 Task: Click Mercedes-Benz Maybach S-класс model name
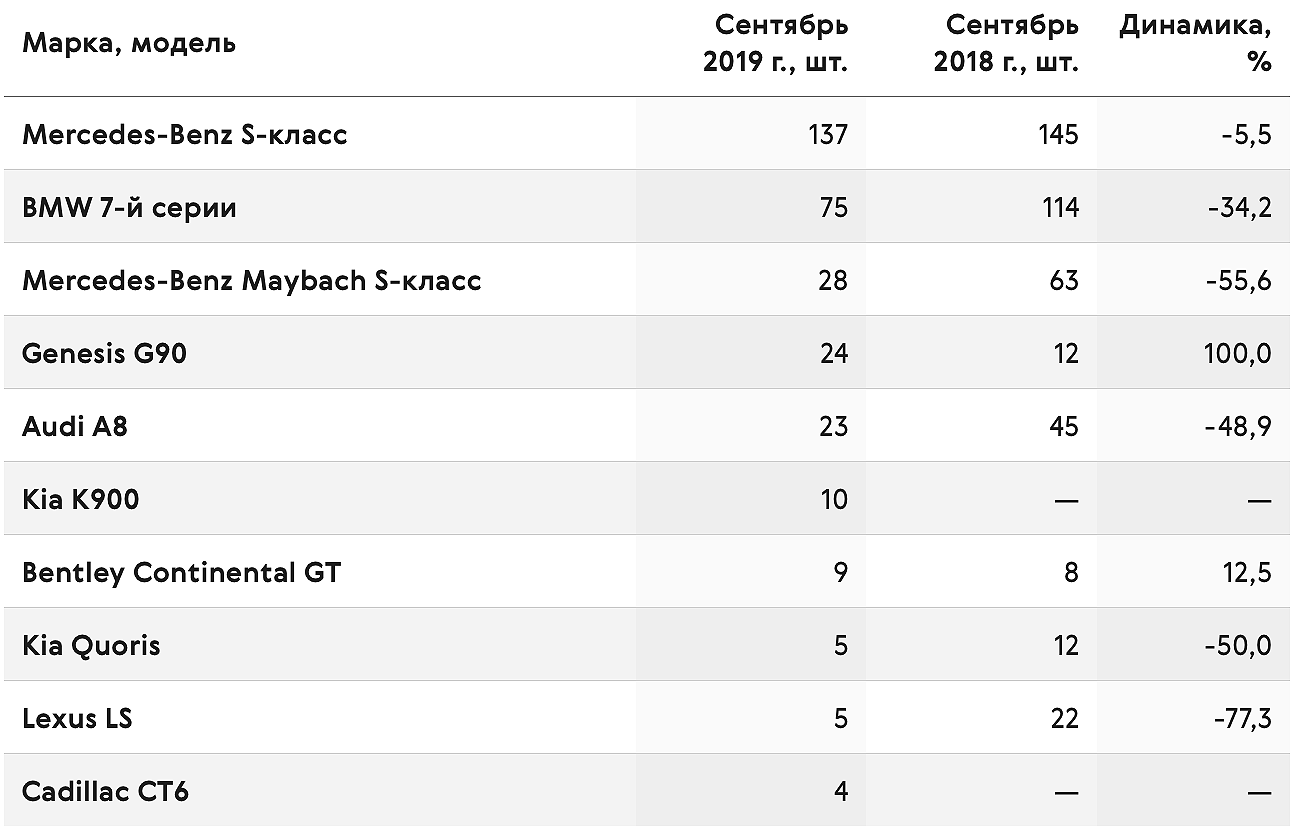(x=252, y=280)
